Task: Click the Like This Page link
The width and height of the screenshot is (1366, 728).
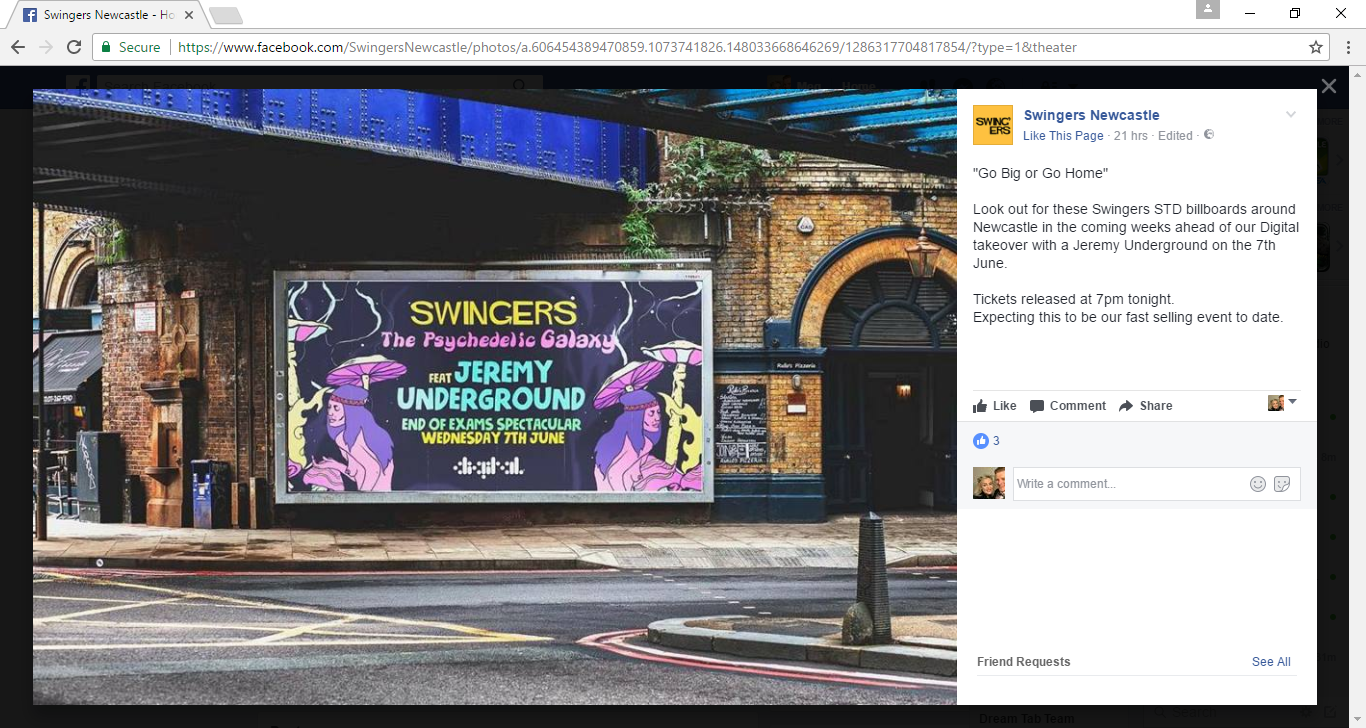Action: point(1063,136)
